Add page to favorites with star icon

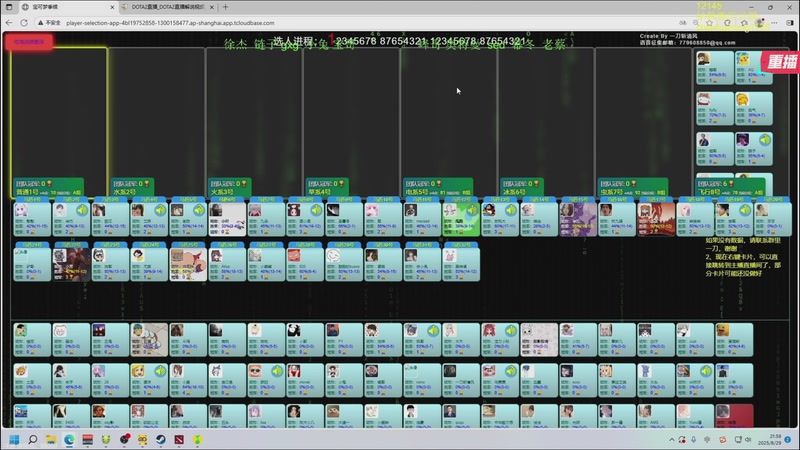tap(710, 23)
